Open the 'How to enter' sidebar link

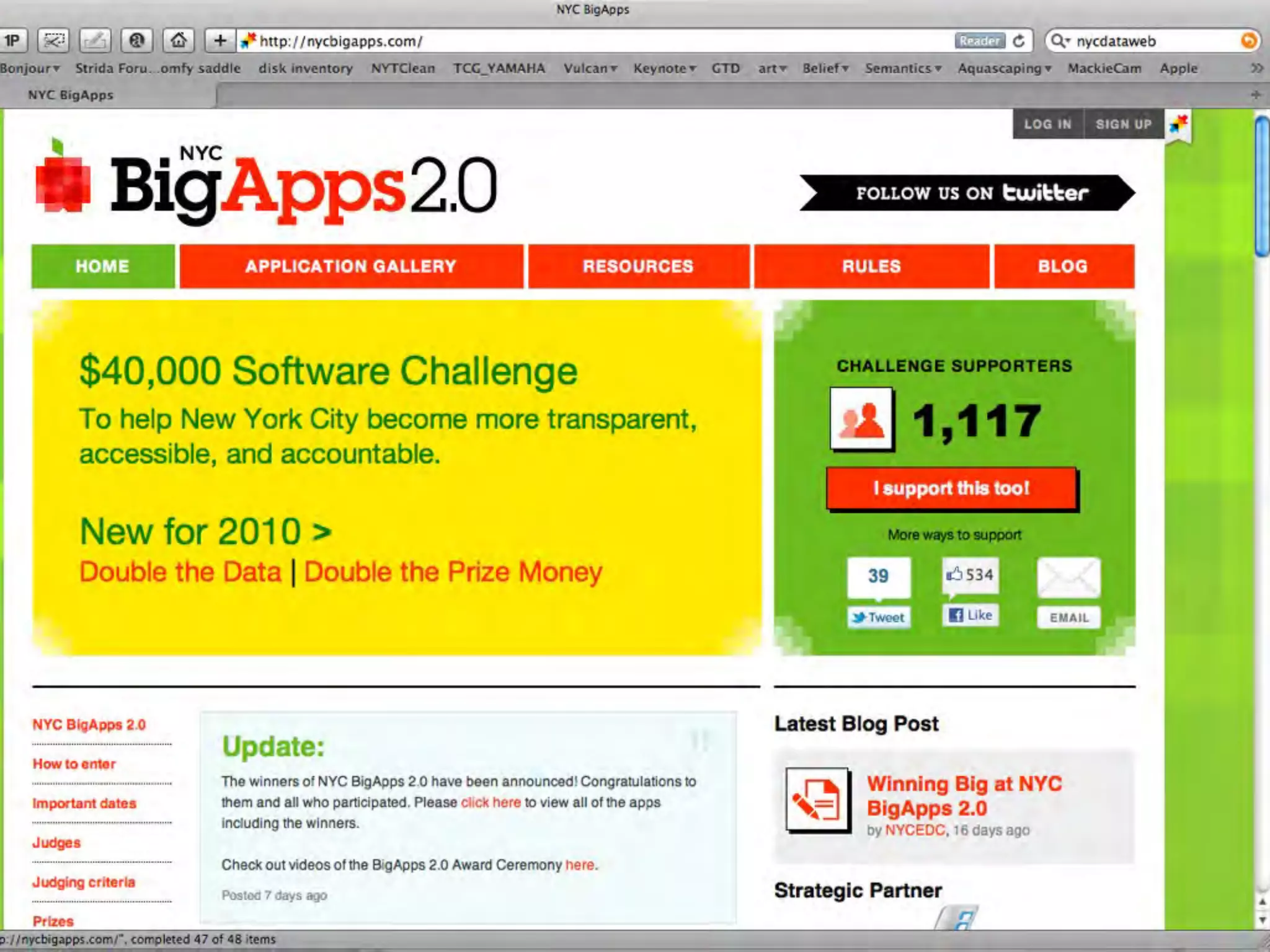(x=74, y=764)
